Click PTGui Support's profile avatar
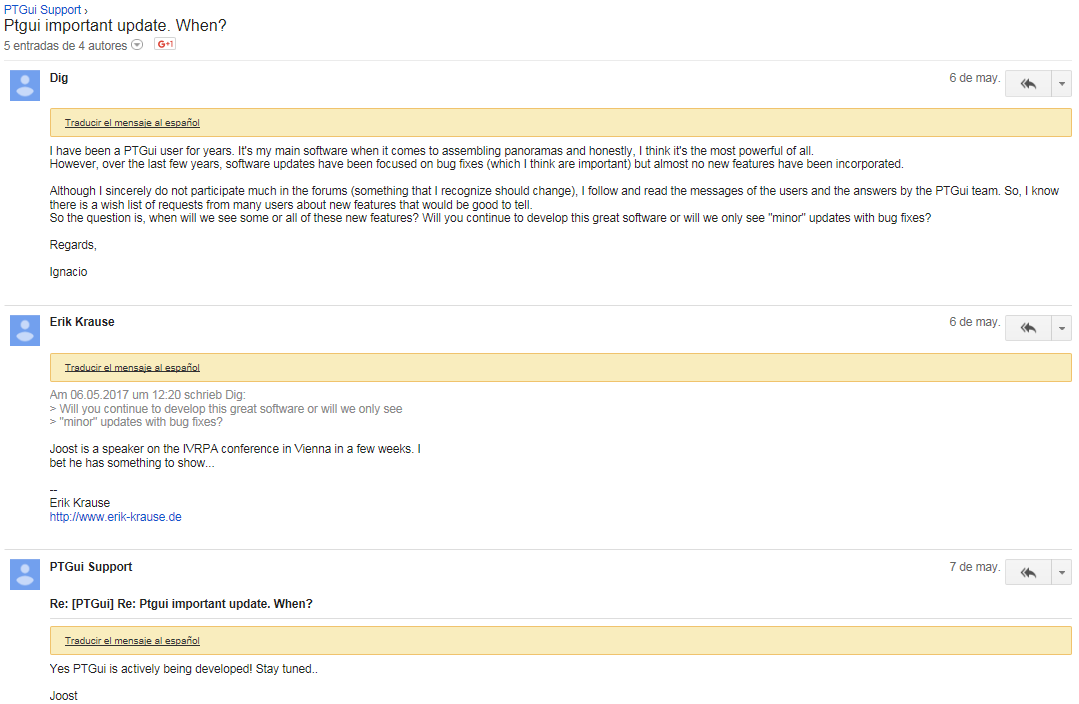This screenshot has width=1079, height=704. coord(25,575)
